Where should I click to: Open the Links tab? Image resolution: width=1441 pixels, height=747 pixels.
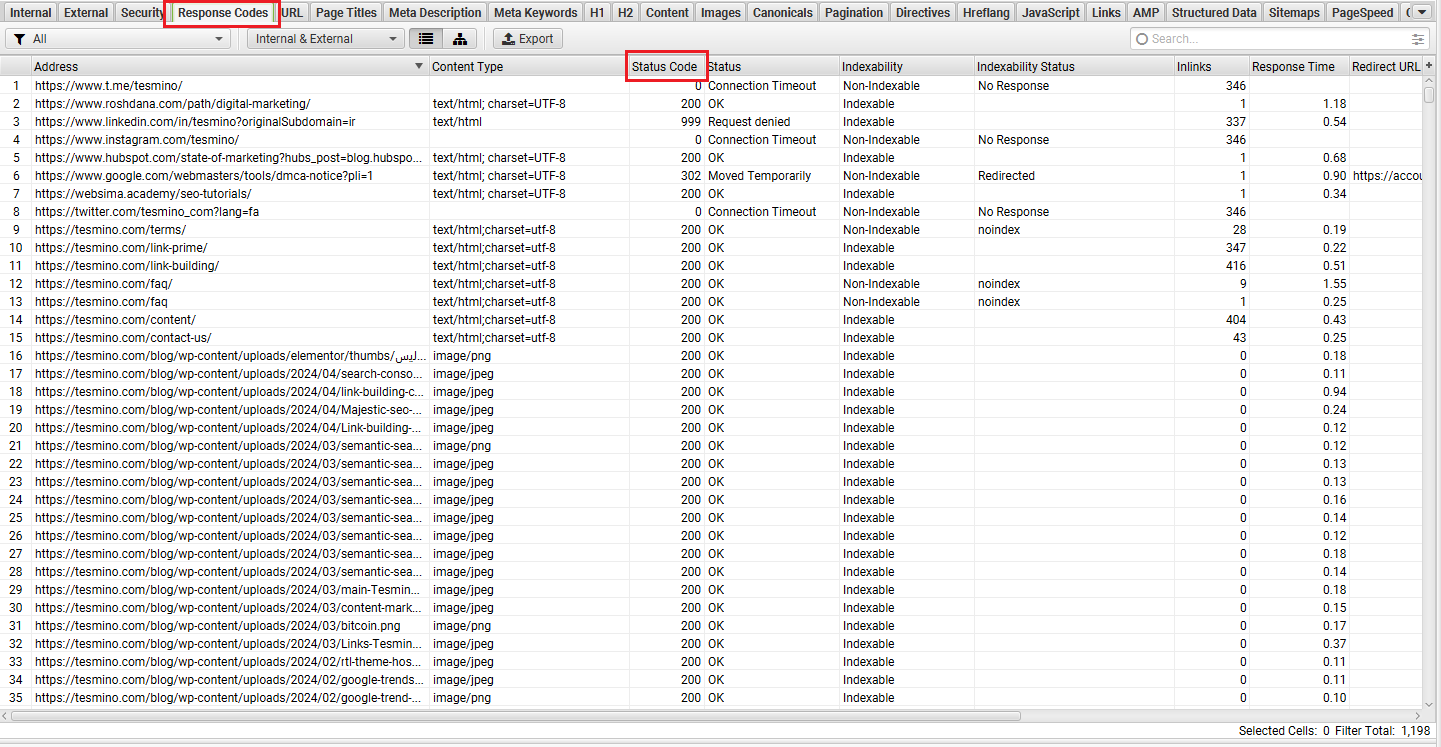(x=1106, y=13)
